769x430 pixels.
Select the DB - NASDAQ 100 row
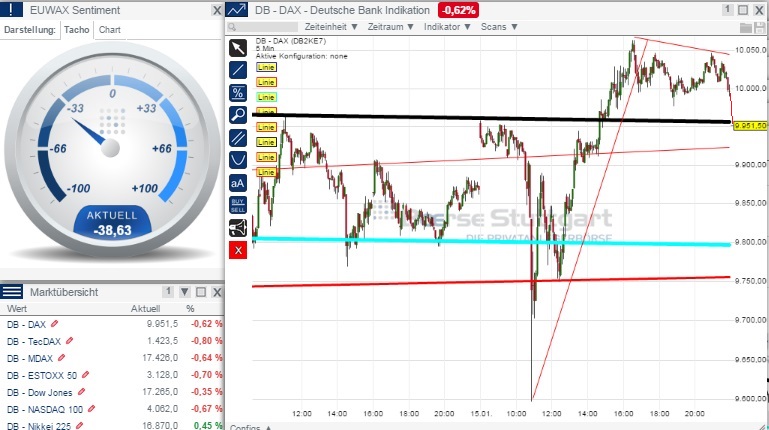pyautogui.click(x=112, y=409)
